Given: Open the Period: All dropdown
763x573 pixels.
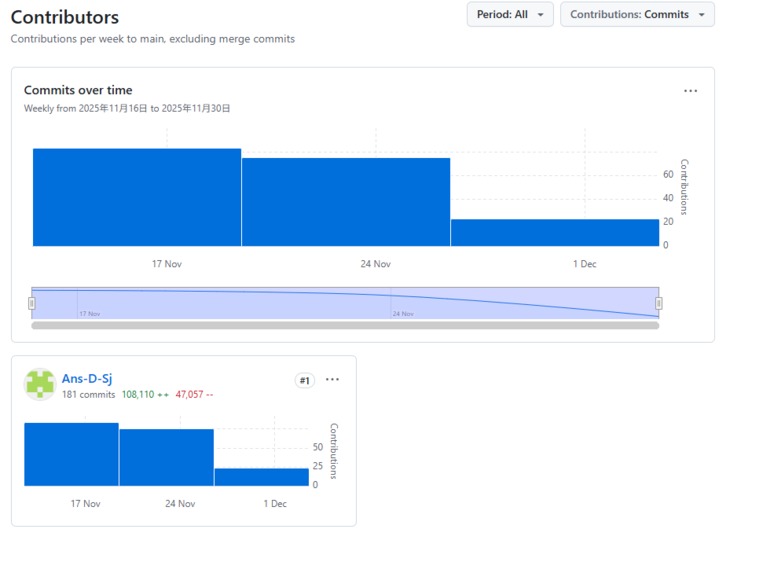Looking at the screenshot, I should click(510, 15).
